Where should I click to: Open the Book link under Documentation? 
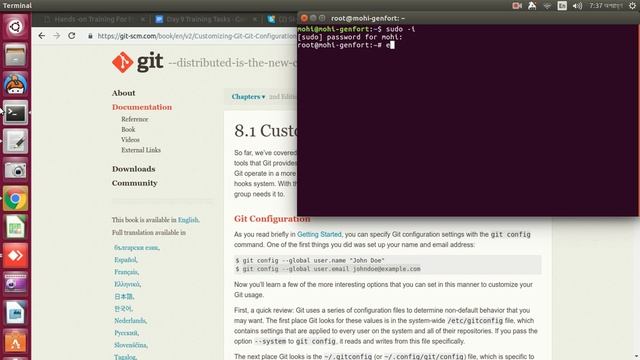click(x=128, y=129)
